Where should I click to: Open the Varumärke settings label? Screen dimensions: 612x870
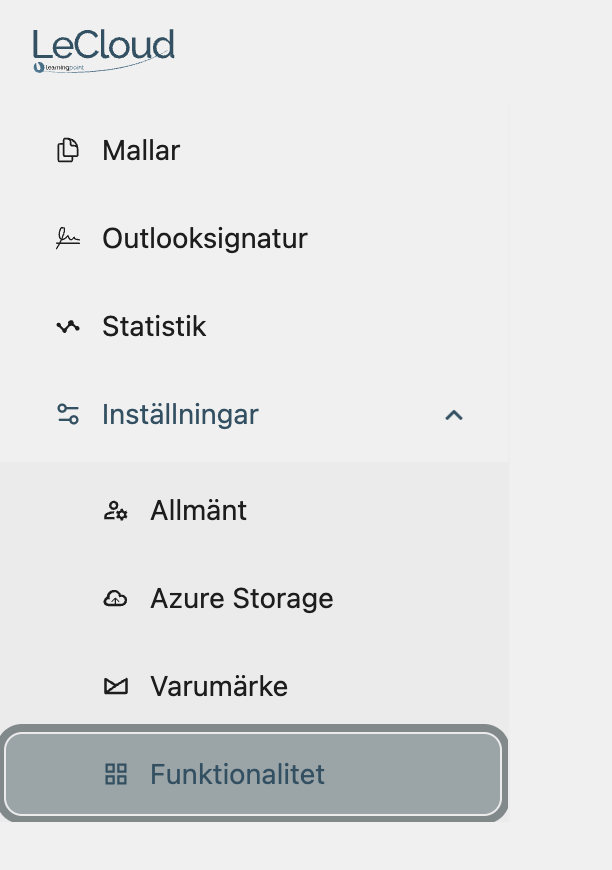pos(219,686)
